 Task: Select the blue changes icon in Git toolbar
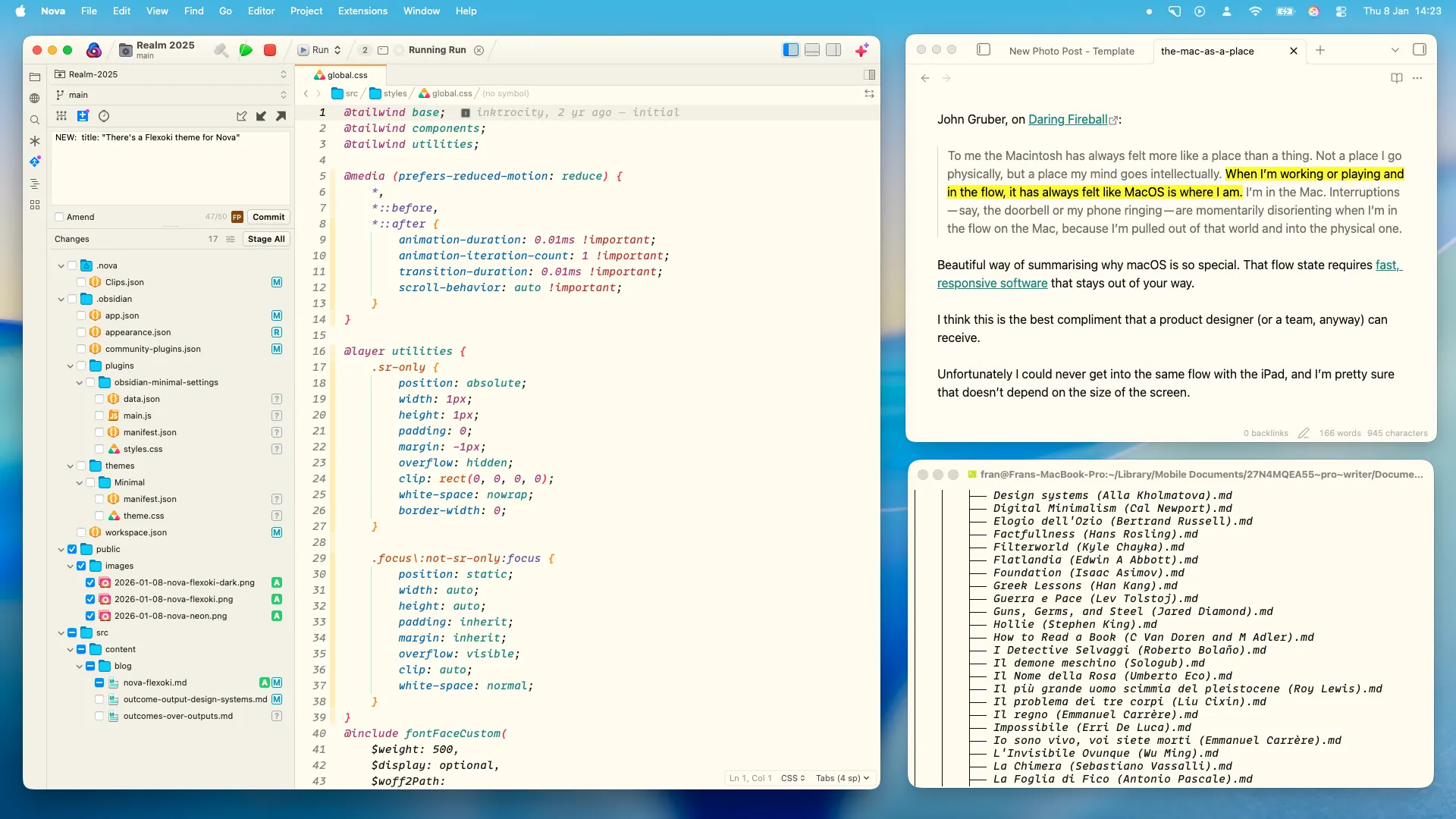(83, 116)
